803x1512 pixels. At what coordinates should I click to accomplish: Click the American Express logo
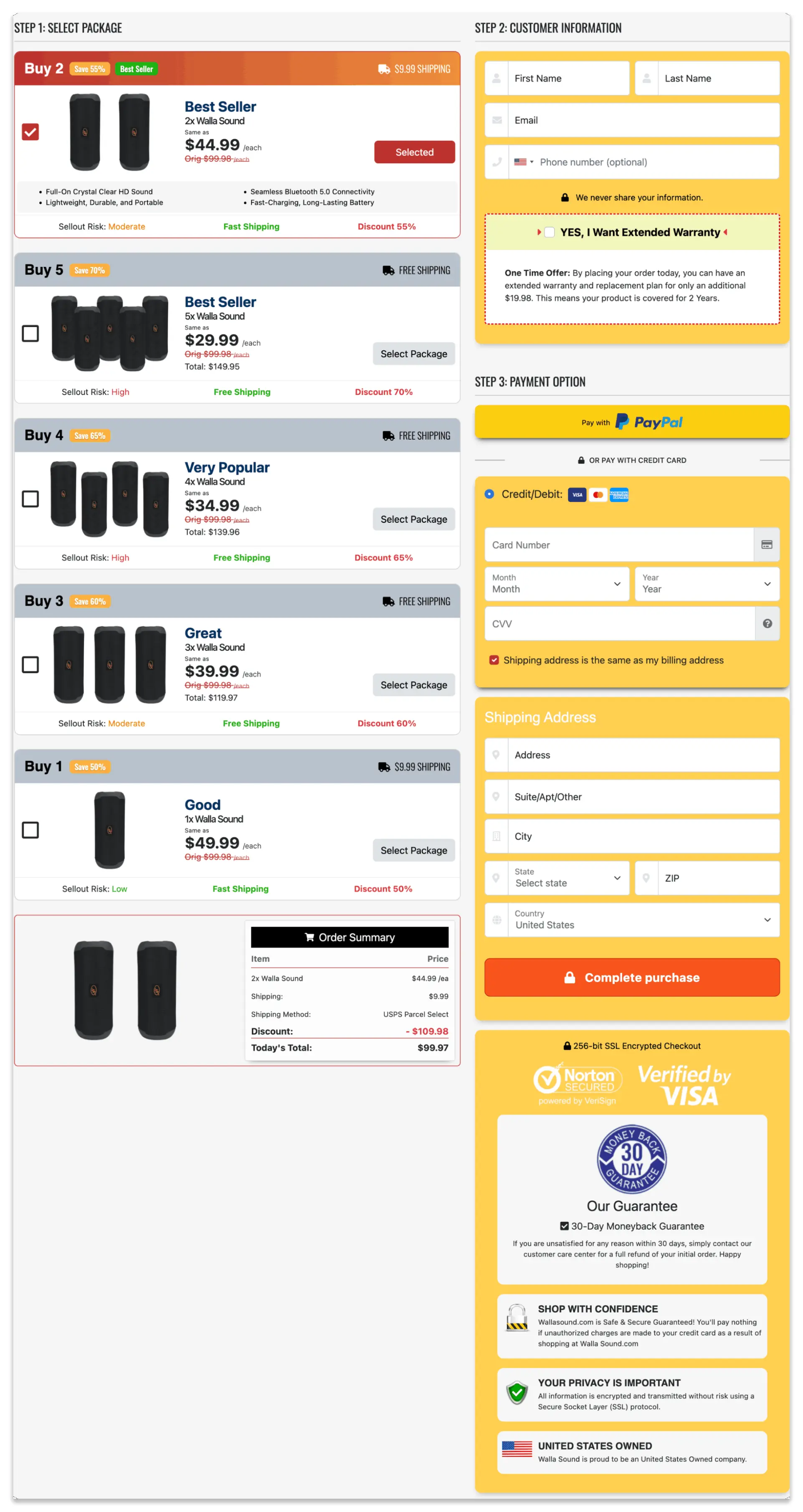[619, 495]
